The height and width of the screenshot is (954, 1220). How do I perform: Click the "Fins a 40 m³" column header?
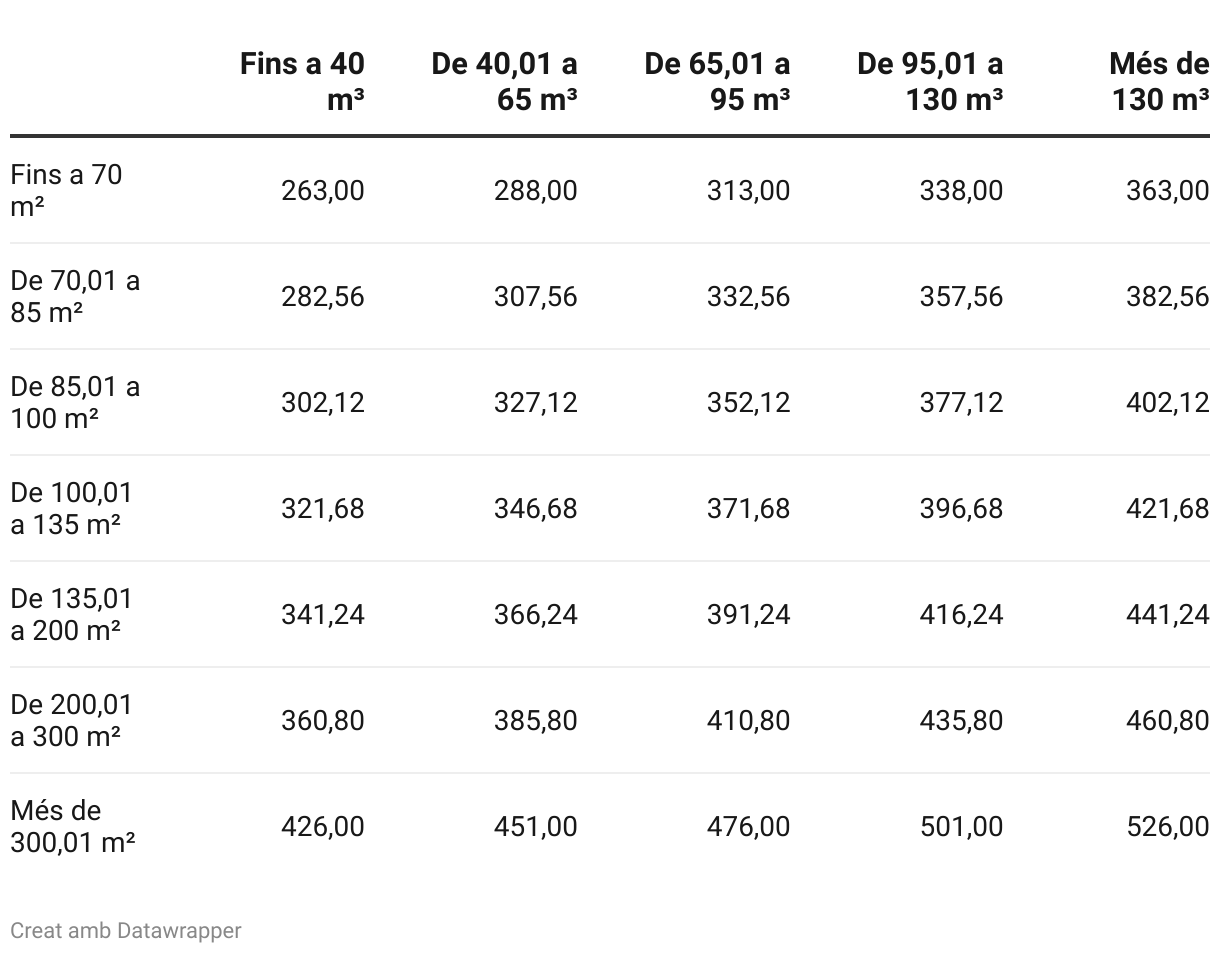point(302,81)
